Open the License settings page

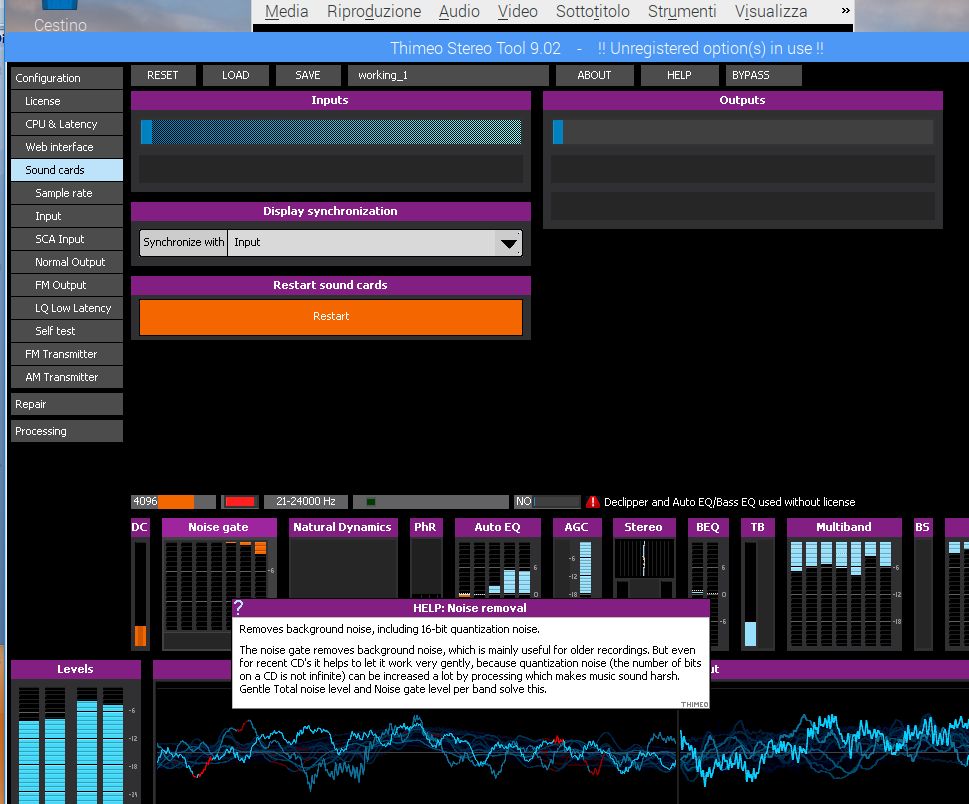tap(67, 101)
